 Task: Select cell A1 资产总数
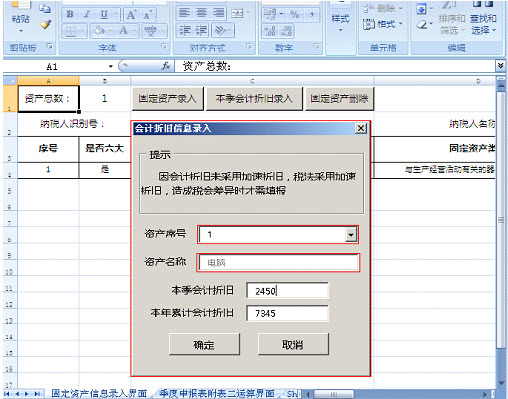tap(48, 98)
